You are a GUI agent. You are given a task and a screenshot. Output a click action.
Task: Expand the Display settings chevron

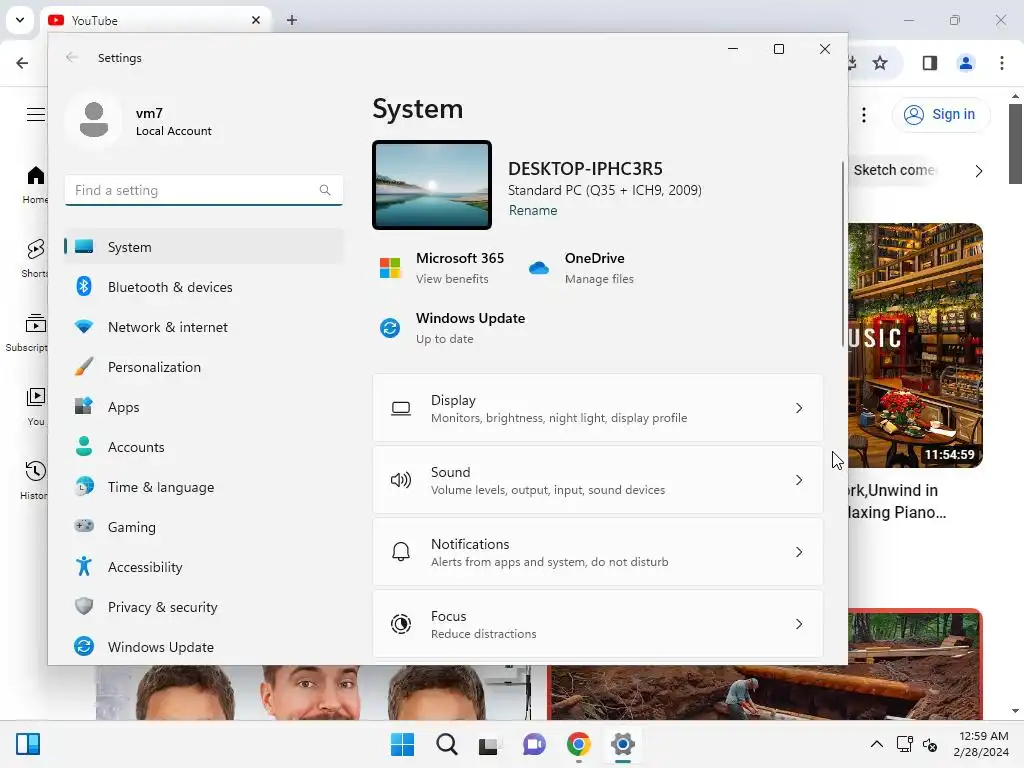point(799,408)
